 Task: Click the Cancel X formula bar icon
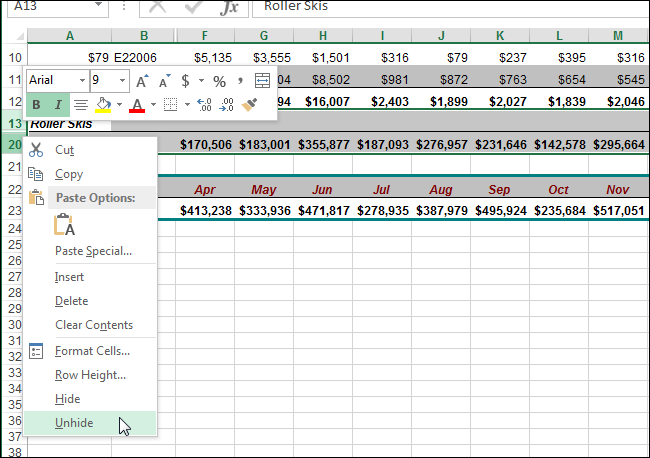pyautogui.click(x=157, y=7)
